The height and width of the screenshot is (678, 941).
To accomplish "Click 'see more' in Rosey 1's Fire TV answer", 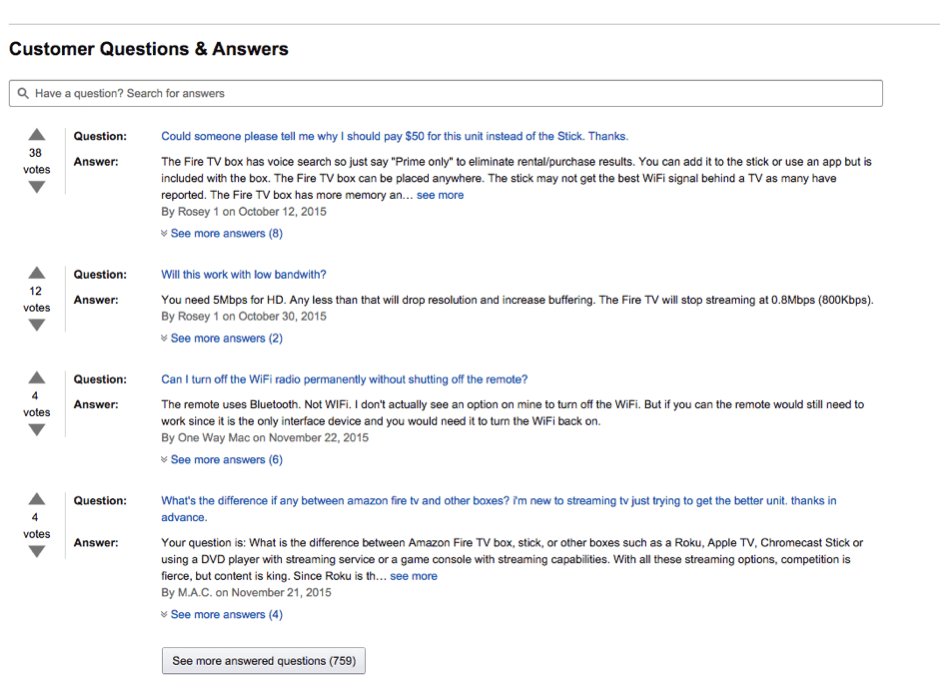I will (x=440, y=195).
